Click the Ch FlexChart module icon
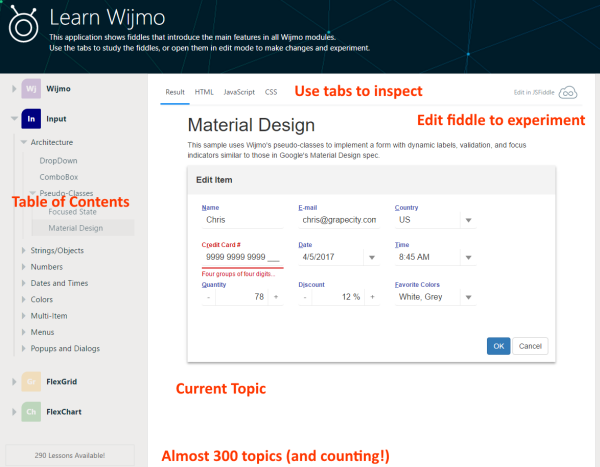This screenshot has width=600, height=467. point(31,412)
